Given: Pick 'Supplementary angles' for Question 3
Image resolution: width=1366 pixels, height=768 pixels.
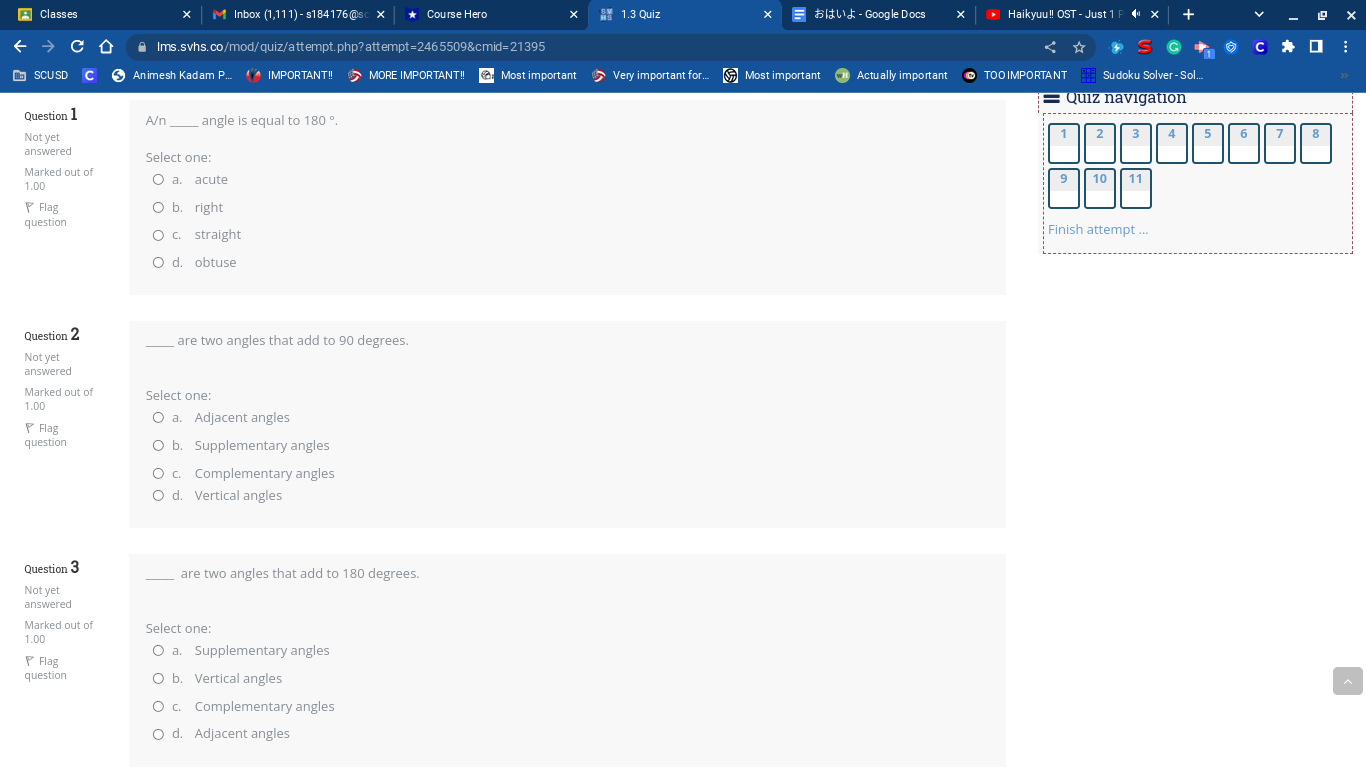Looking at the screenshot, I should point(158,650).
